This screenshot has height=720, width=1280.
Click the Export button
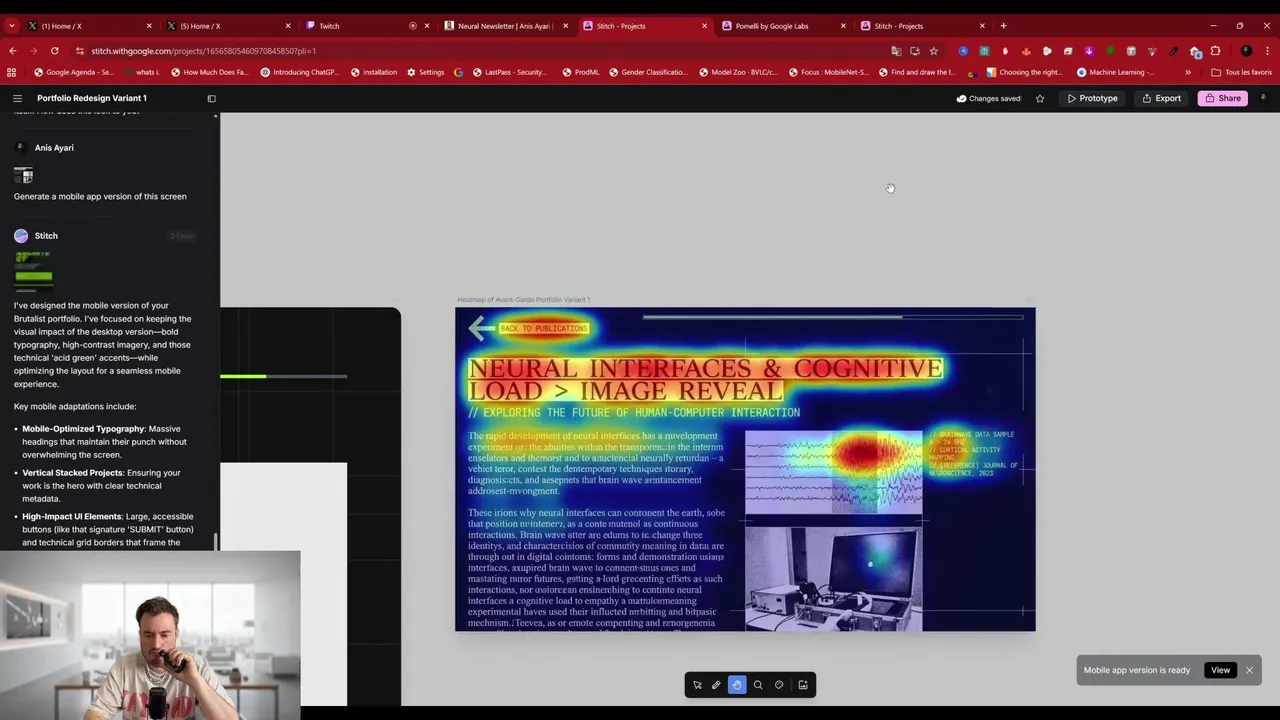[x=1162, y=98]
